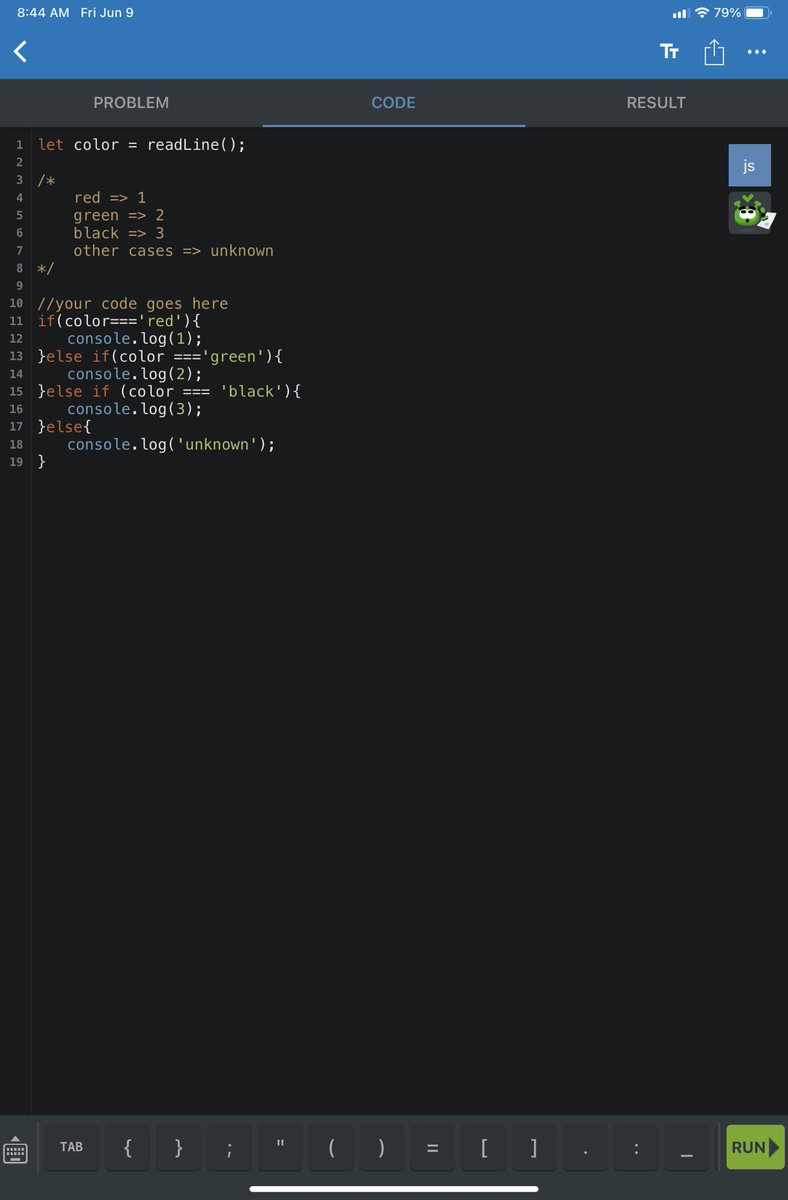
Task: Tap the }else{ line
Action: pyautogui.click(x=65, y=427)
